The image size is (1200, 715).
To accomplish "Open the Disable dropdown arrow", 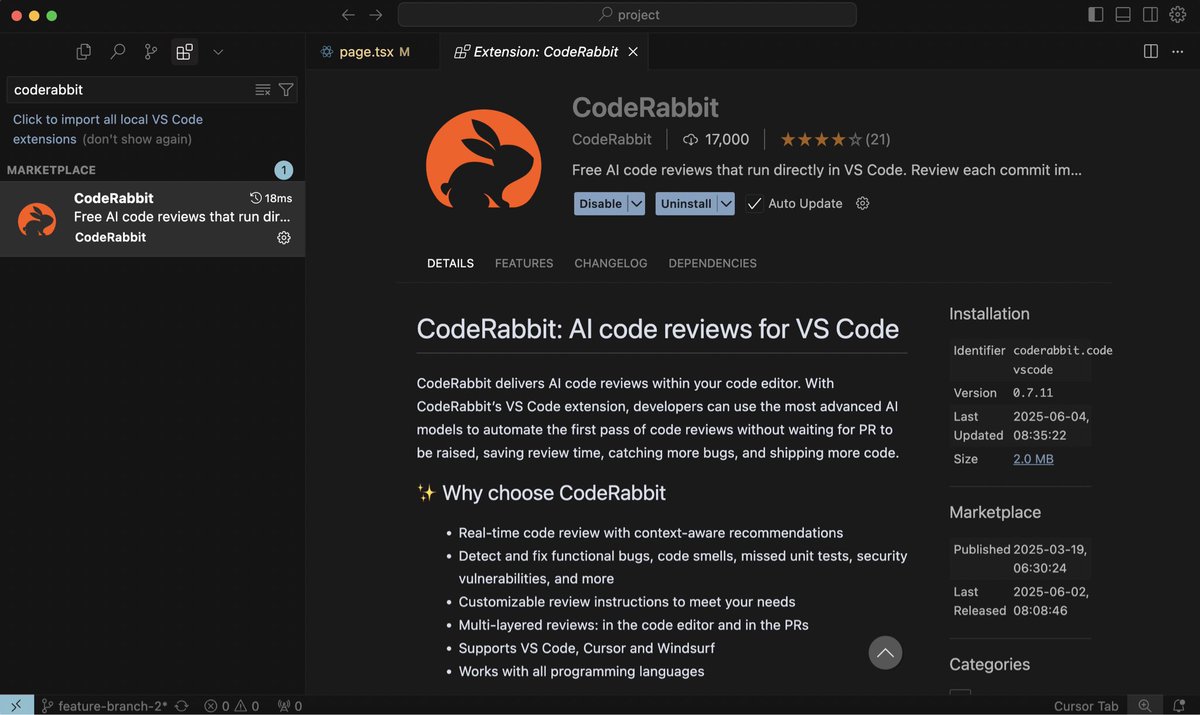I will pos(636,204).
